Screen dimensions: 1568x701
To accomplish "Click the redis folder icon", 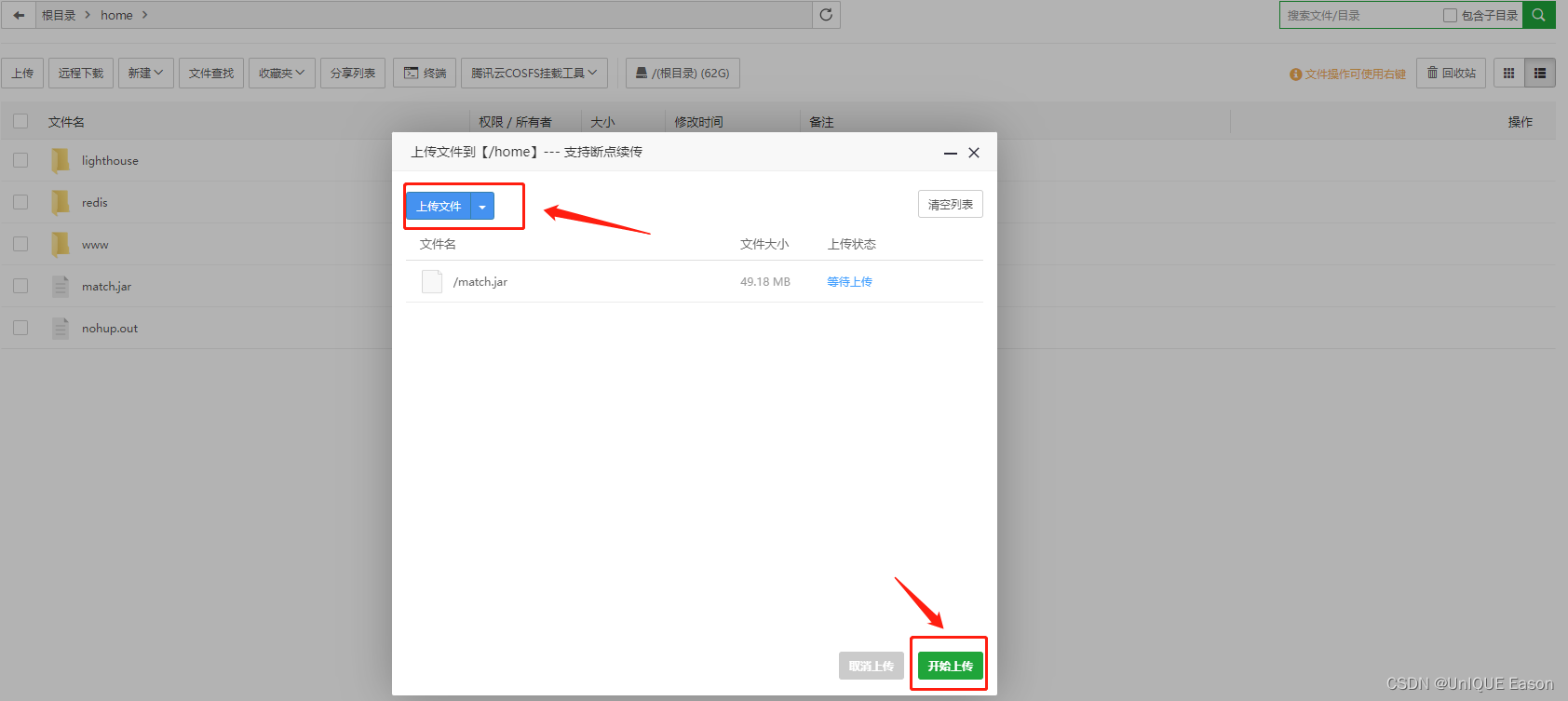I will 61,202.
